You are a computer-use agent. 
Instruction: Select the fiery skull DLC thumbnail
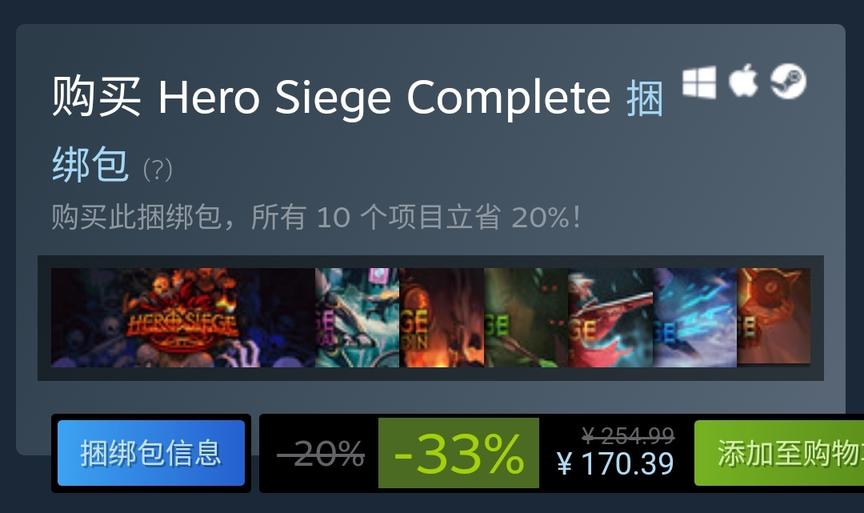tap(442, 317)
